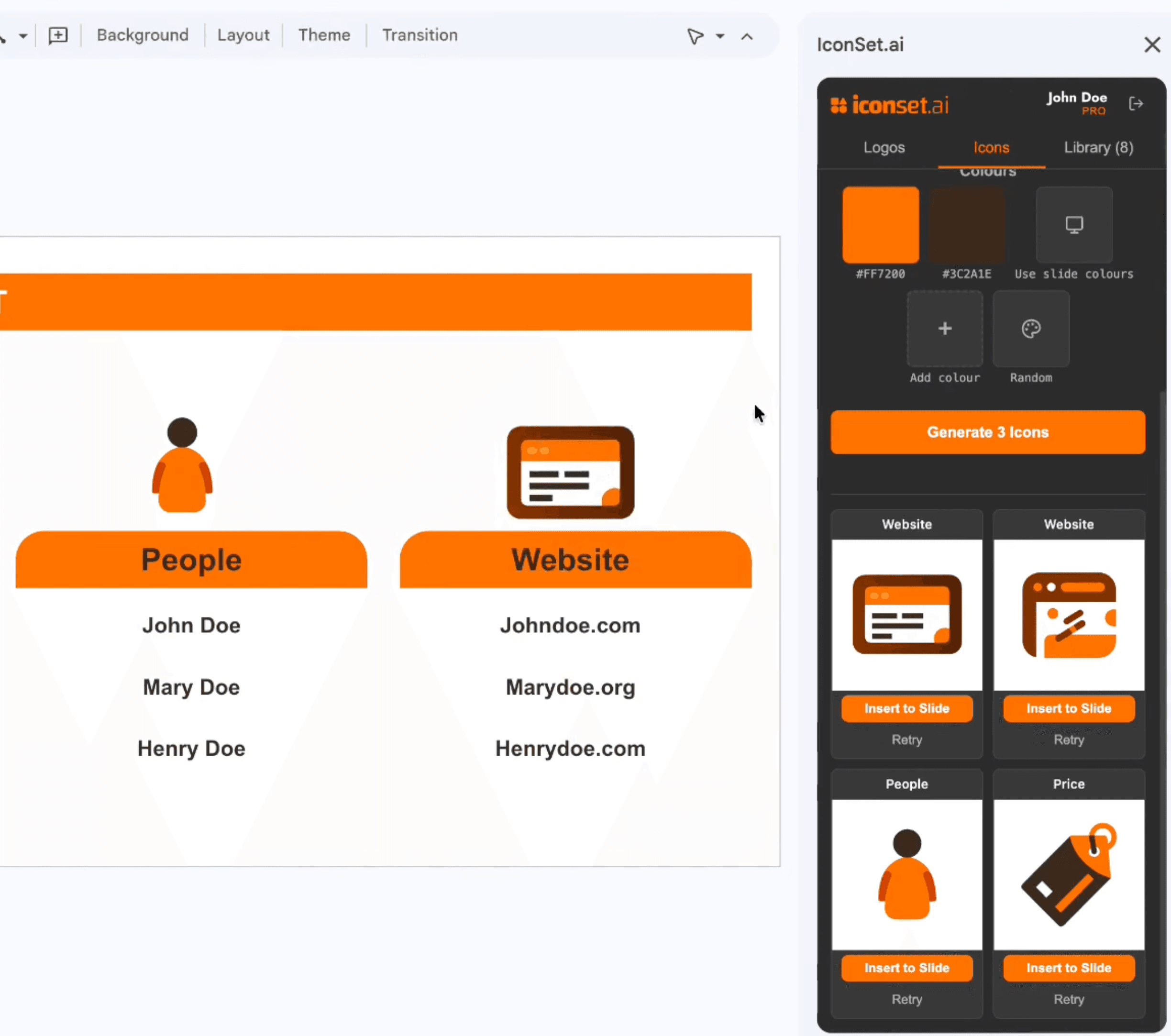Click the 'Mary Doe' text on slide
Image resolution: width=1171 pixels, height=1036 pixels.
[x=191, y=687]
